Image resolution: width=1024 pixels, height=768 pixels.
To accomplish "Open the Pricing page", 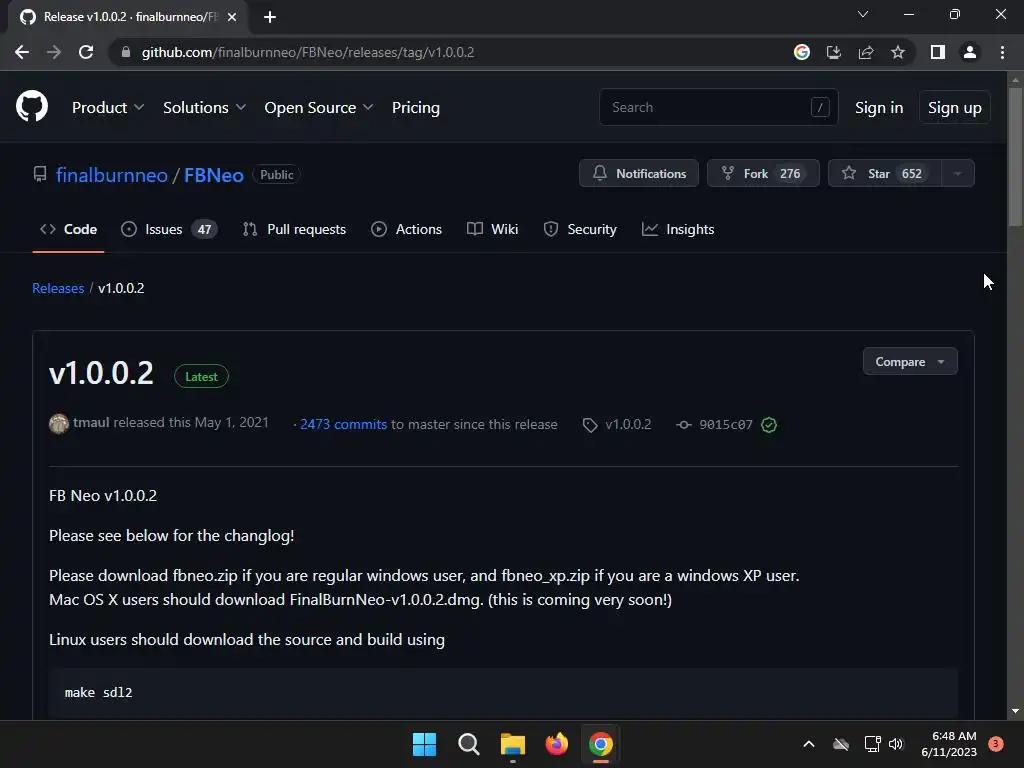I will 415,108.
